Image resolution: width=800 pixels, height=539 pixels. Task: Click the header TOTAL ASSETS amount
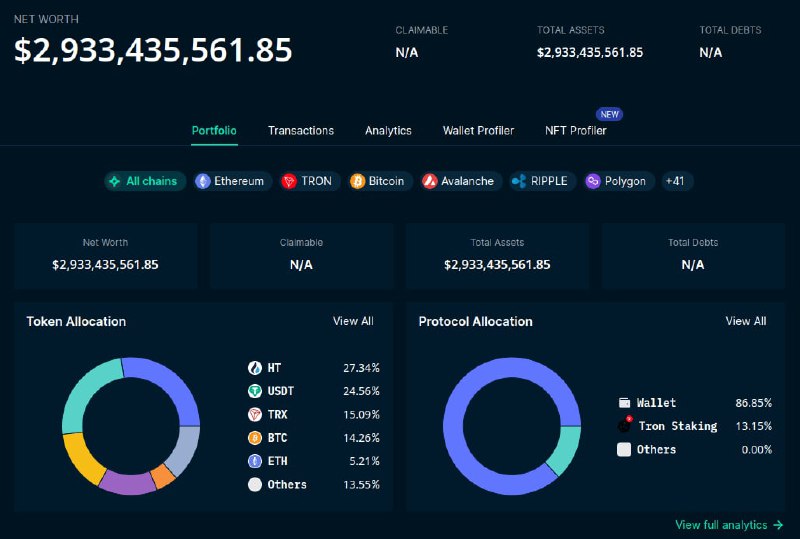click(590, 53)
